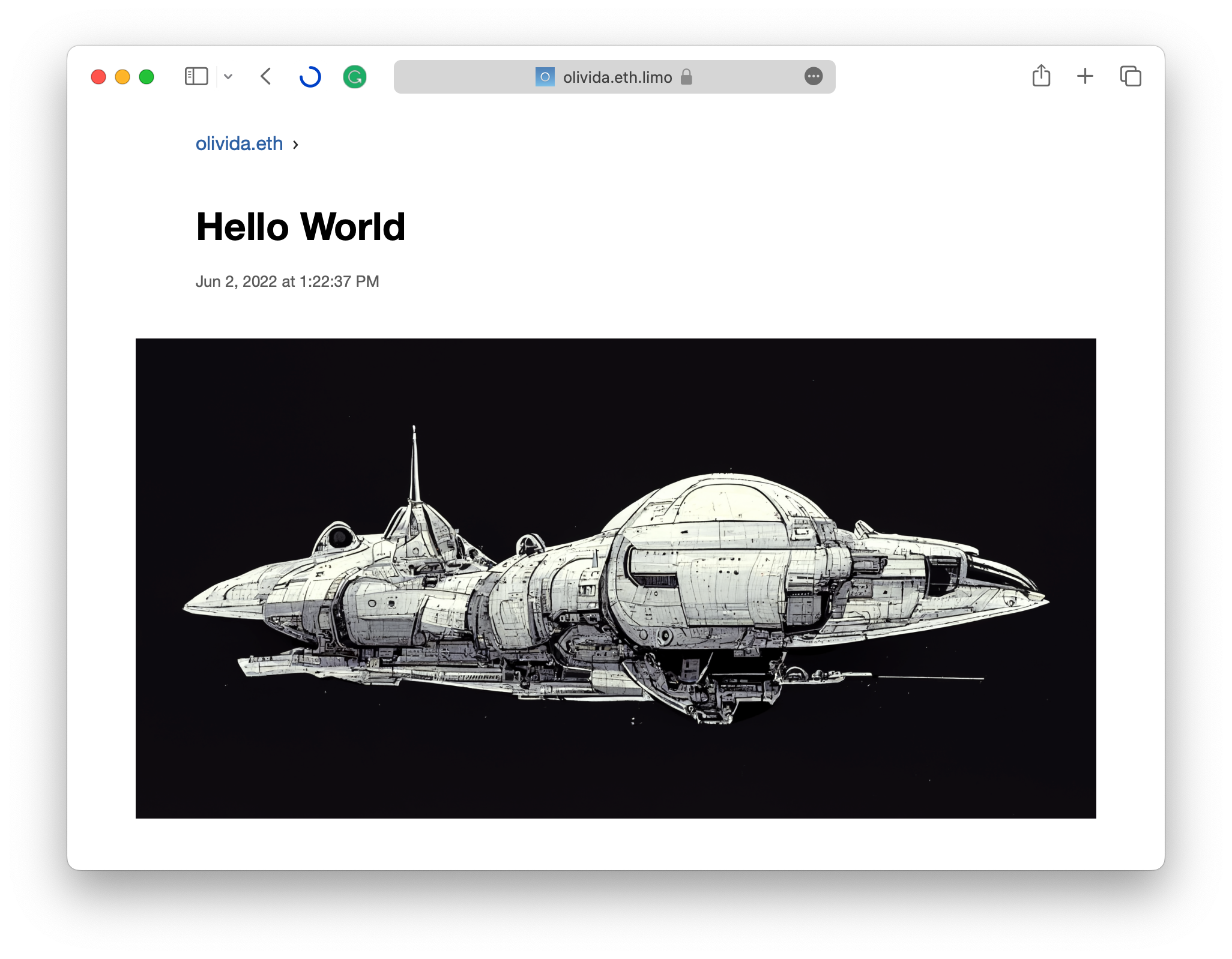Open the page options ellipsis button
1232x959 pixels.
(814, 77)
